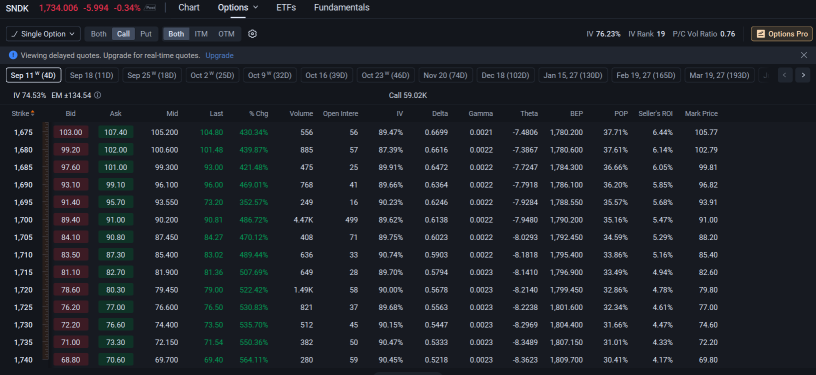The height and width of the screenshot is (375, 816).
Task: Select the Jan 15, 27 (130D) expiration
Action: coord(573,75)
